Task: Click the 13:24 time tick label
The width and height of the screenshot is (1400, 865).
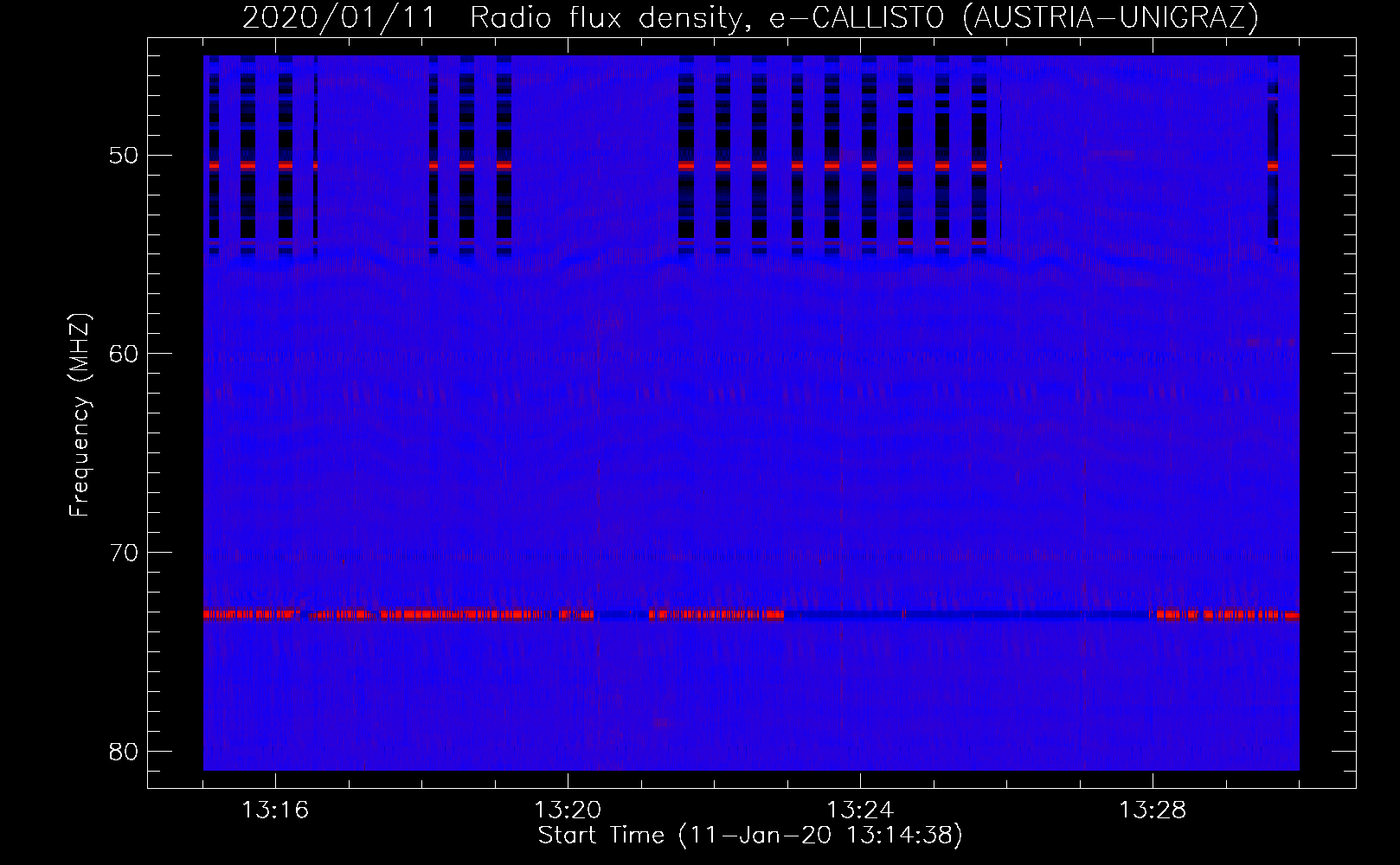Action: (x=860, y=811)
